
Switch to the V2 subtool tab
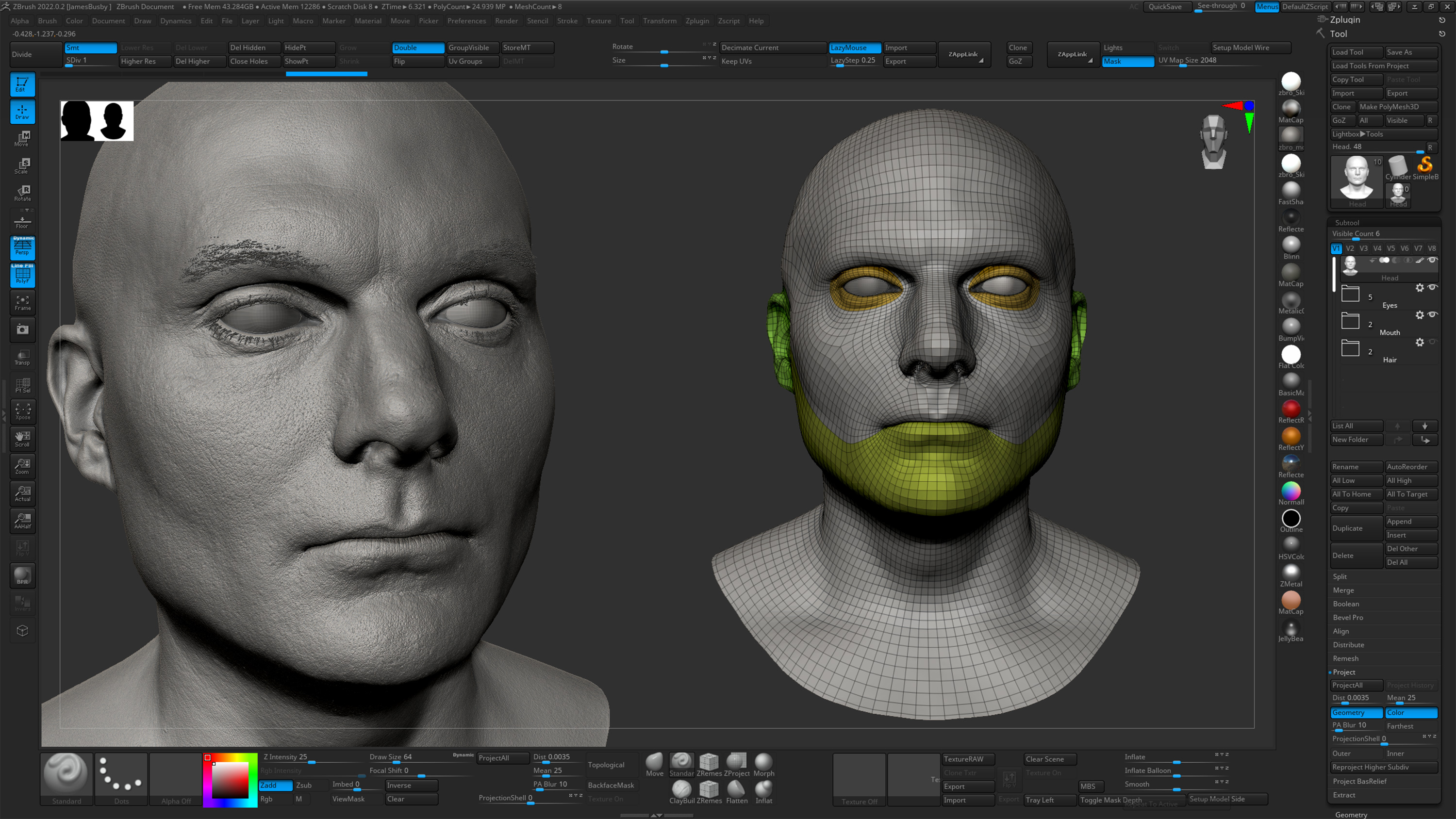point(1350,248)
